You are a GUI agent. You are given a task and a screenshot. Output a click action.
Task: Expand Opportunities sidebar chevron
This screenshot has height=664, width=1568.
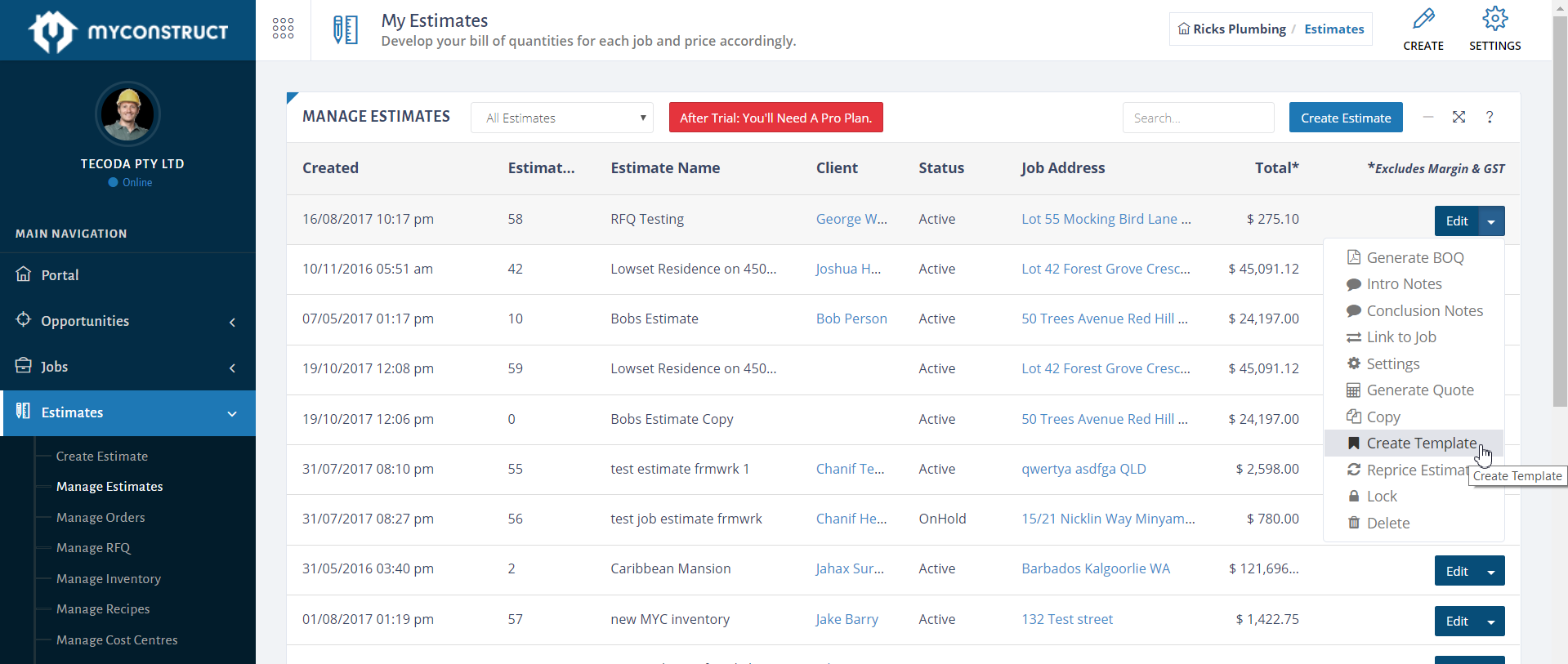click(x=232, y=322)
